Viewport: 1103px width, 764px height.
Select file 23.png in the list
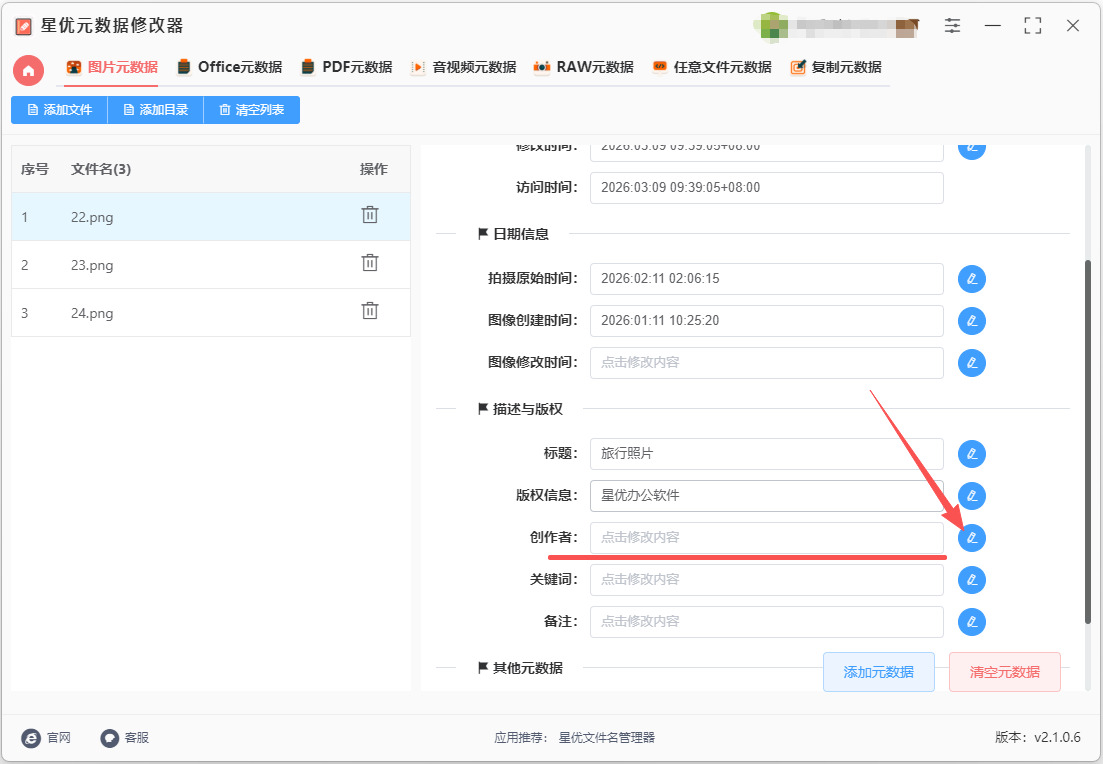pos(211,265)
